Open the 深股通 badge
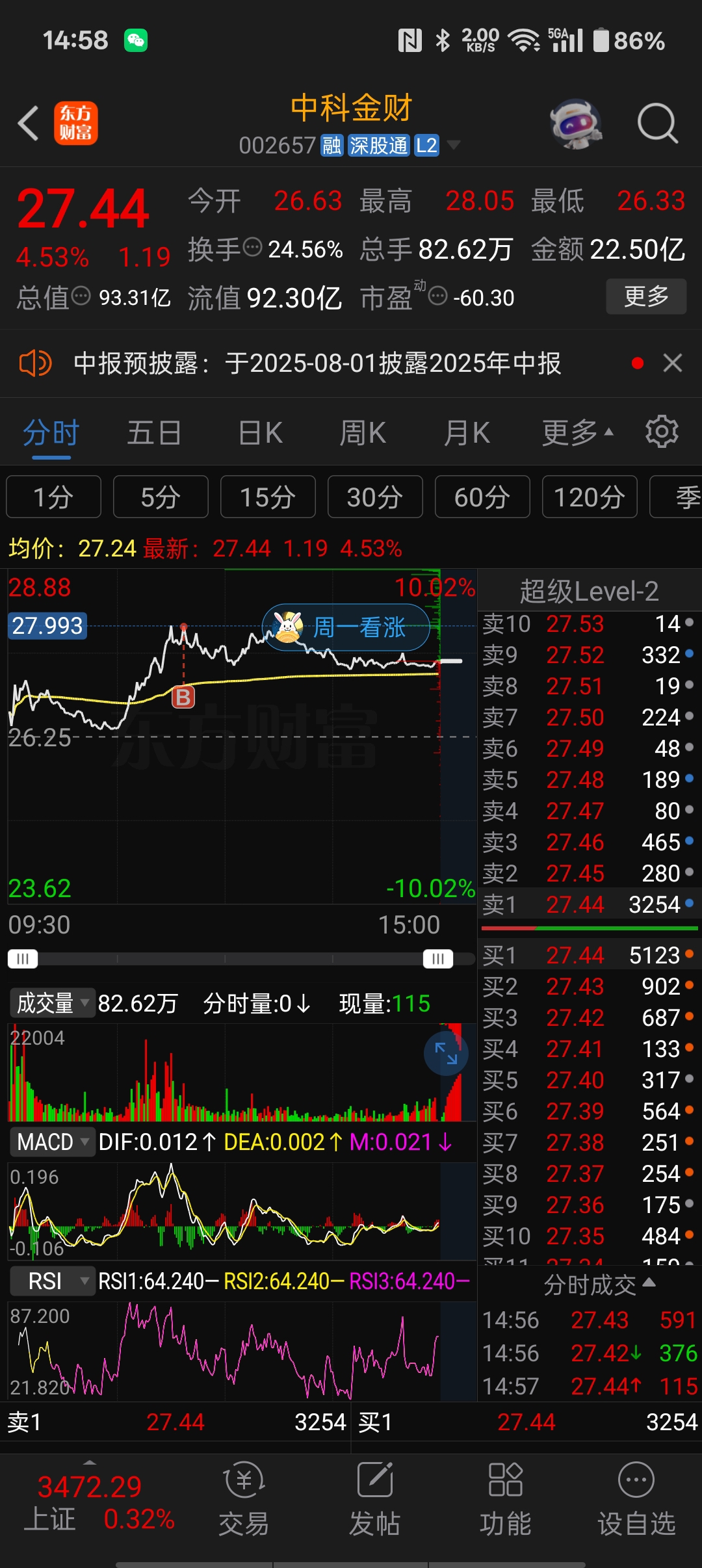Image resolution: width=702 pixels, height=1568 pixels. [x=378, y=146]
